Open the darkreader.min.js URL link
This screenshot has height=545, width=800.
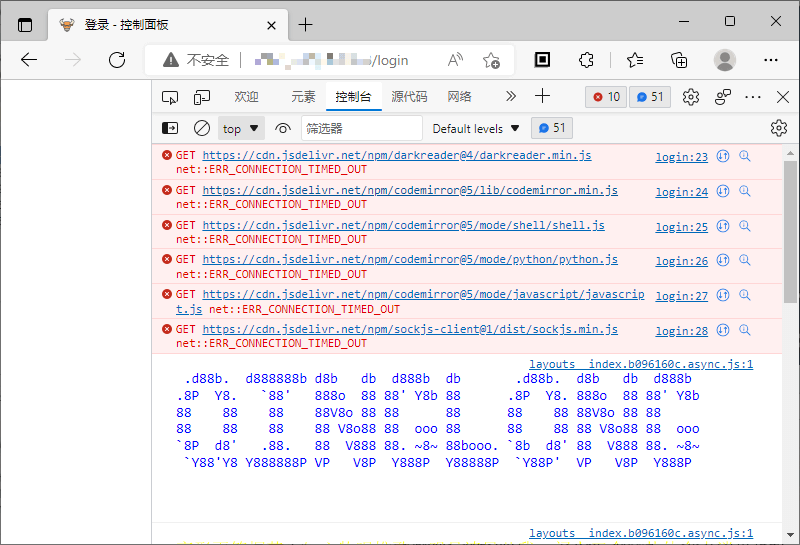(x=396, y=155)
